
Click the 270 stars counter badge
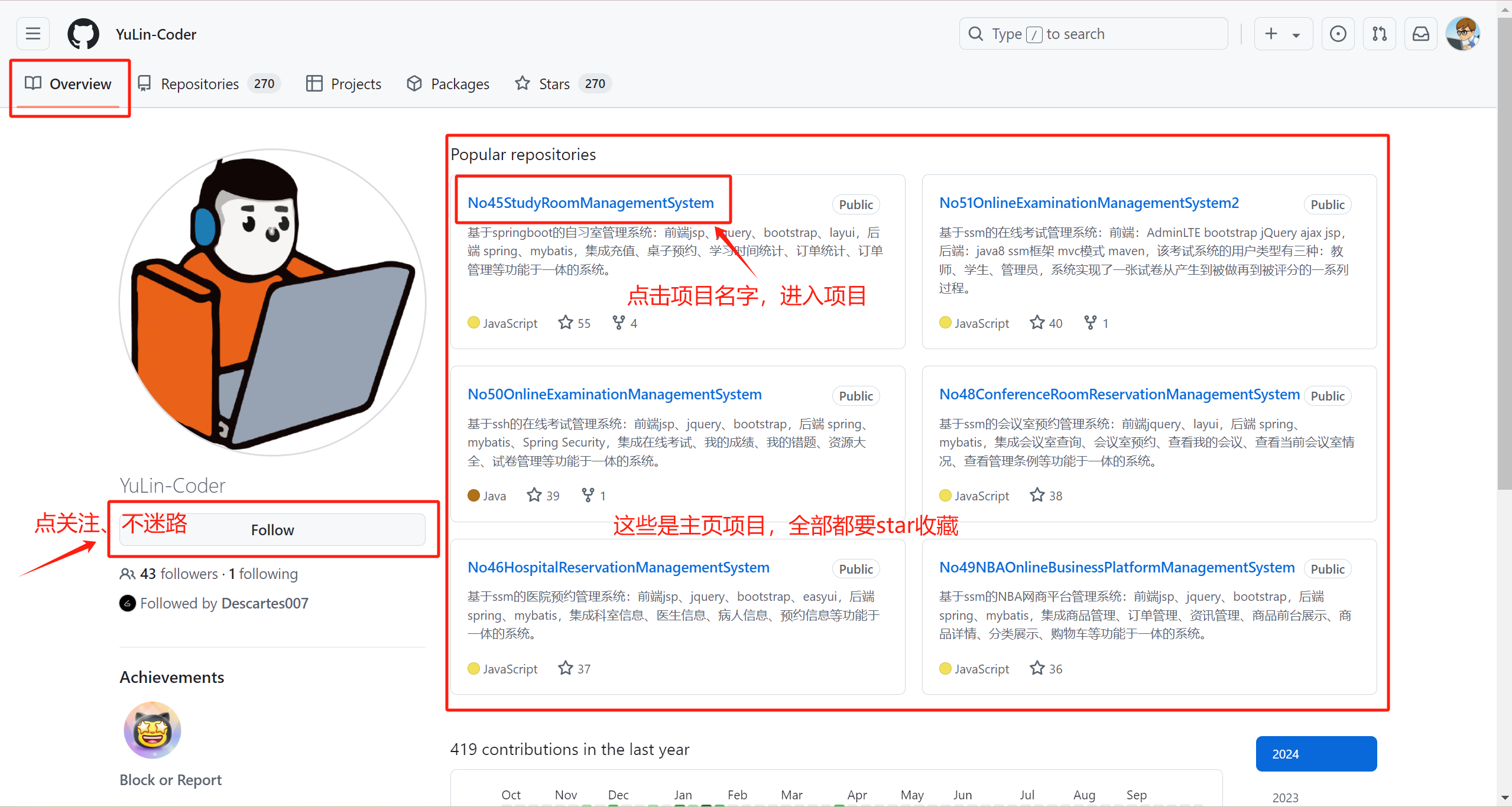tap(595, 84)
